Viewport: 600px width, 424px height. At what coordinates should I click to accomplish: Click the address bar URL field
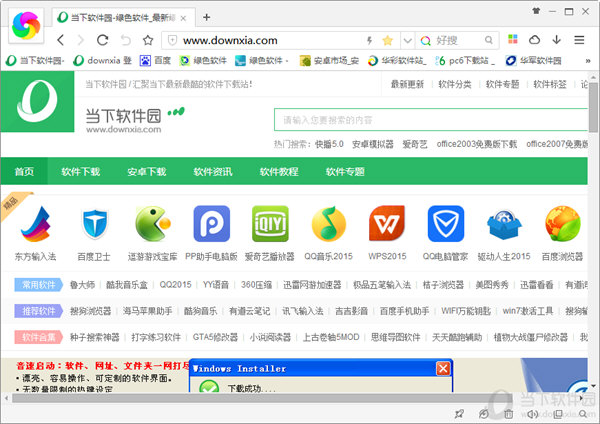(x=268, y=40)
